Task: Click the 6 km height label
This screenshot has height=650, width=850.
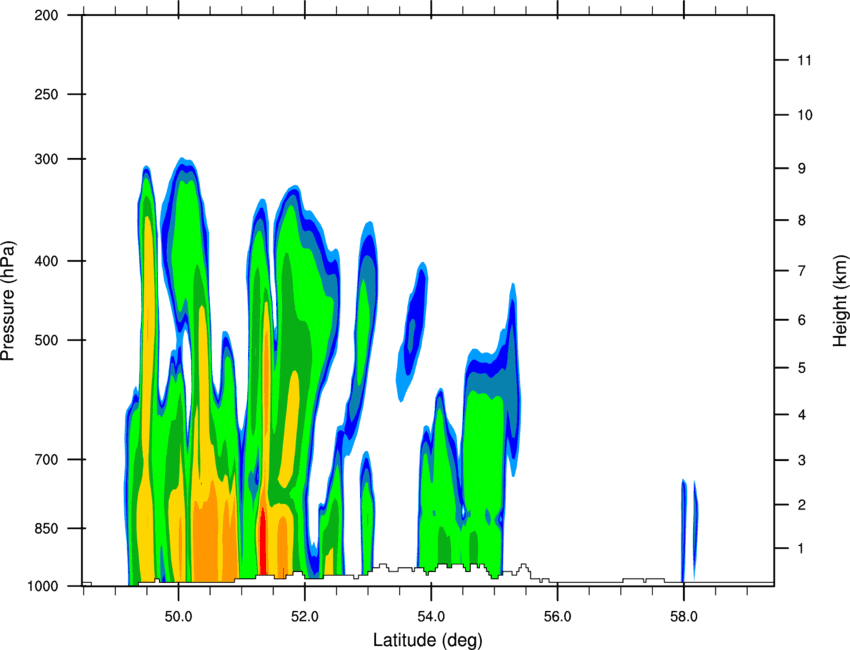Action: click(x=802, y=320)
